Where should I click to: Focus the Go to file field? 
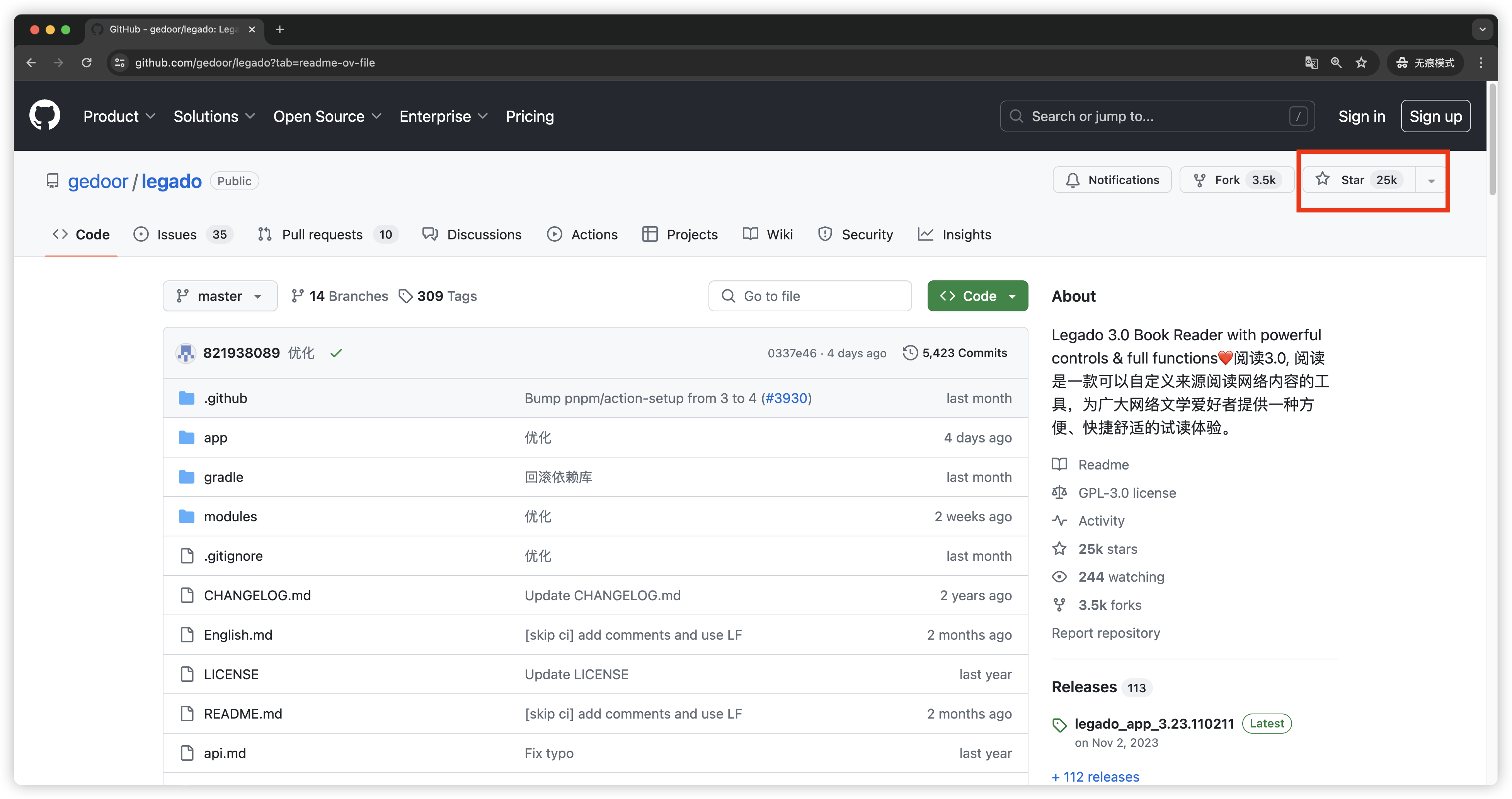pos(809,295)
